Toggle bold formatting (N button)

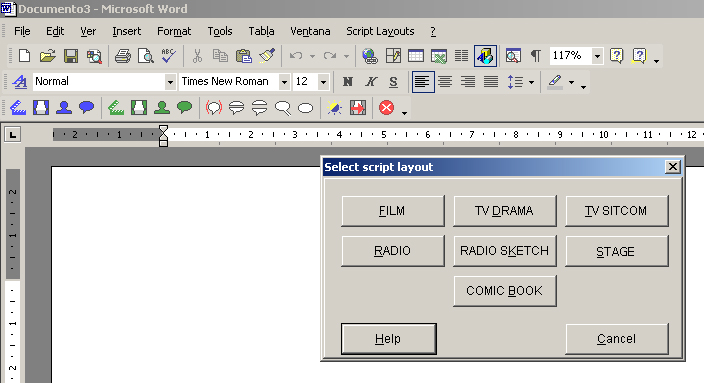tap(348, 82)
